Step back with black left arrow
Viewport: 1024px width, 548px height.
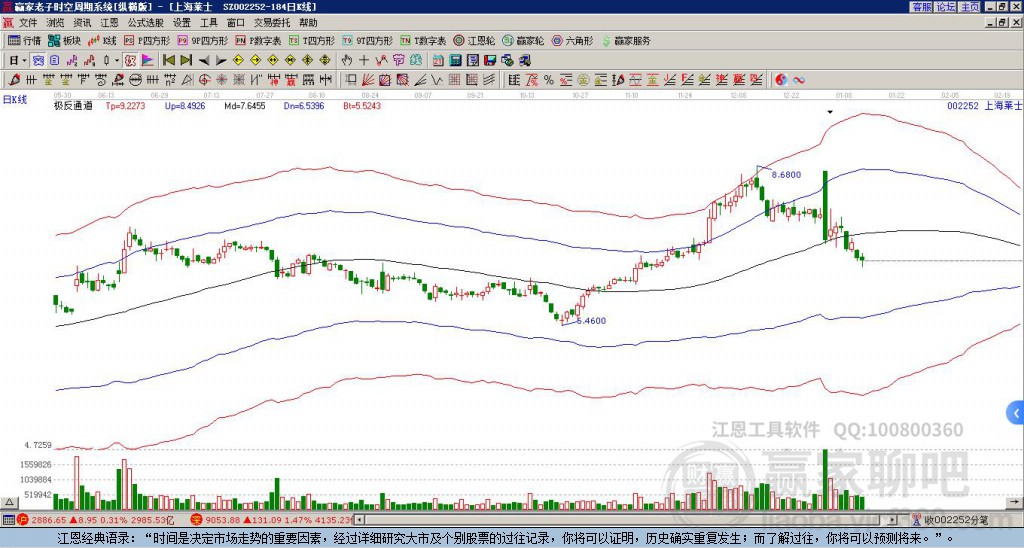pyautogui.click(x=204, y=61)
